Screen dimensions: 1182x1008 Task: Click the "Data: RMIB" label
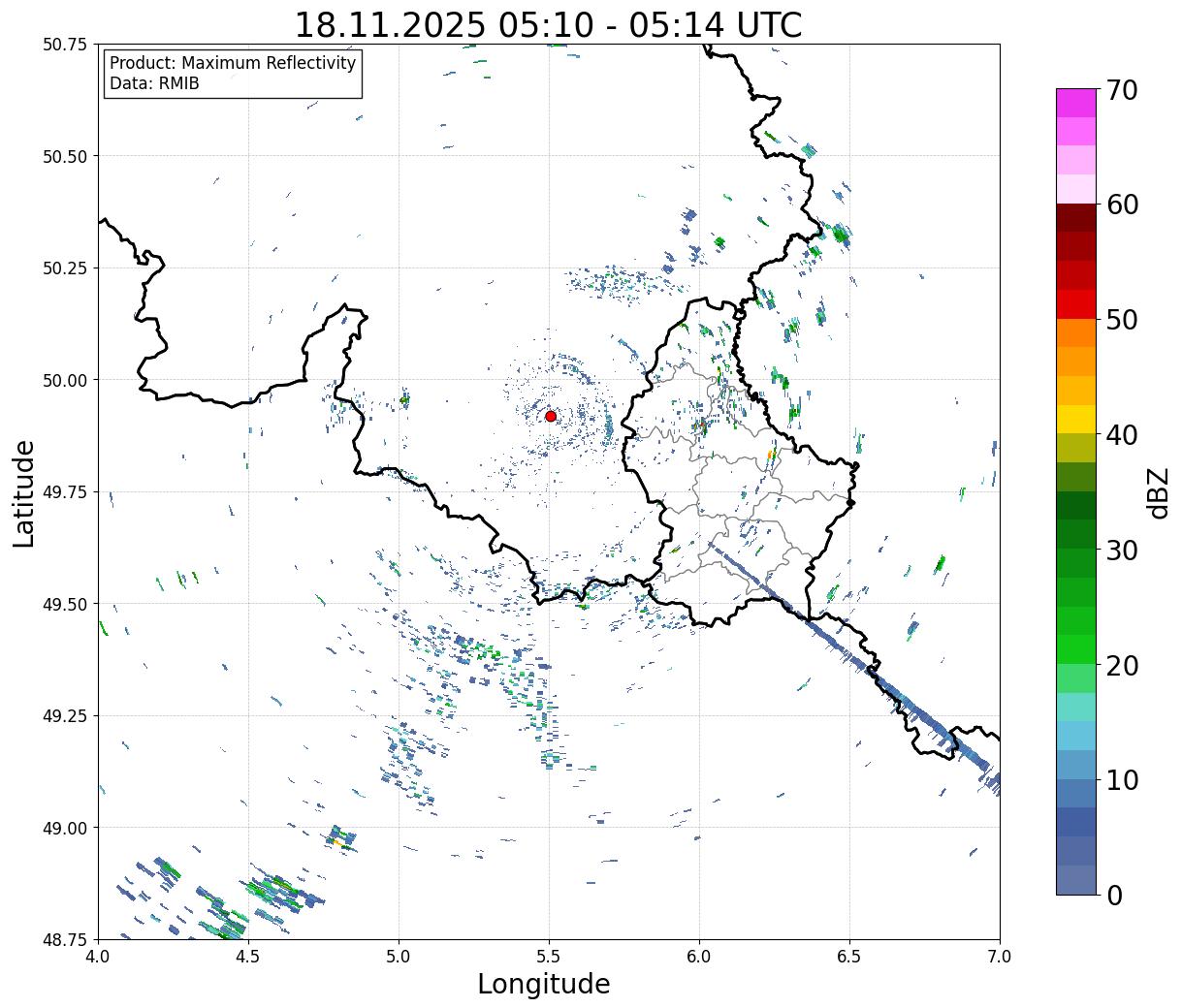click(x=154, y=83)
